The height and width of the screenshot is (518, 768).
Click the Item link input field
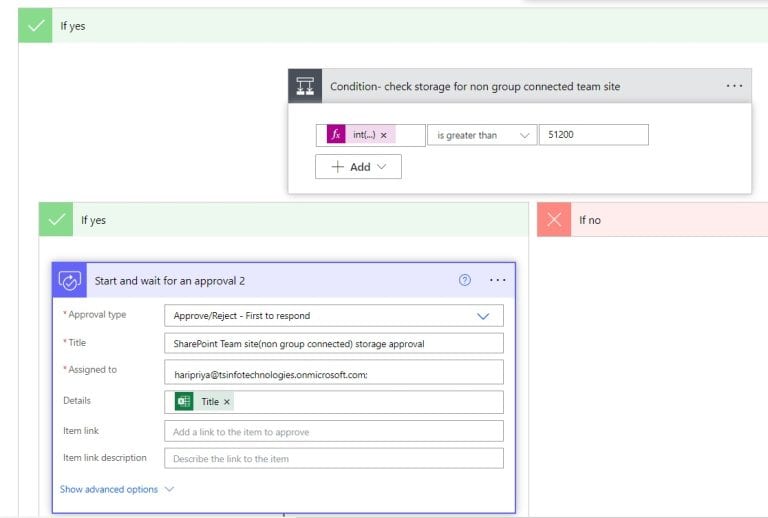click(334, 431)
